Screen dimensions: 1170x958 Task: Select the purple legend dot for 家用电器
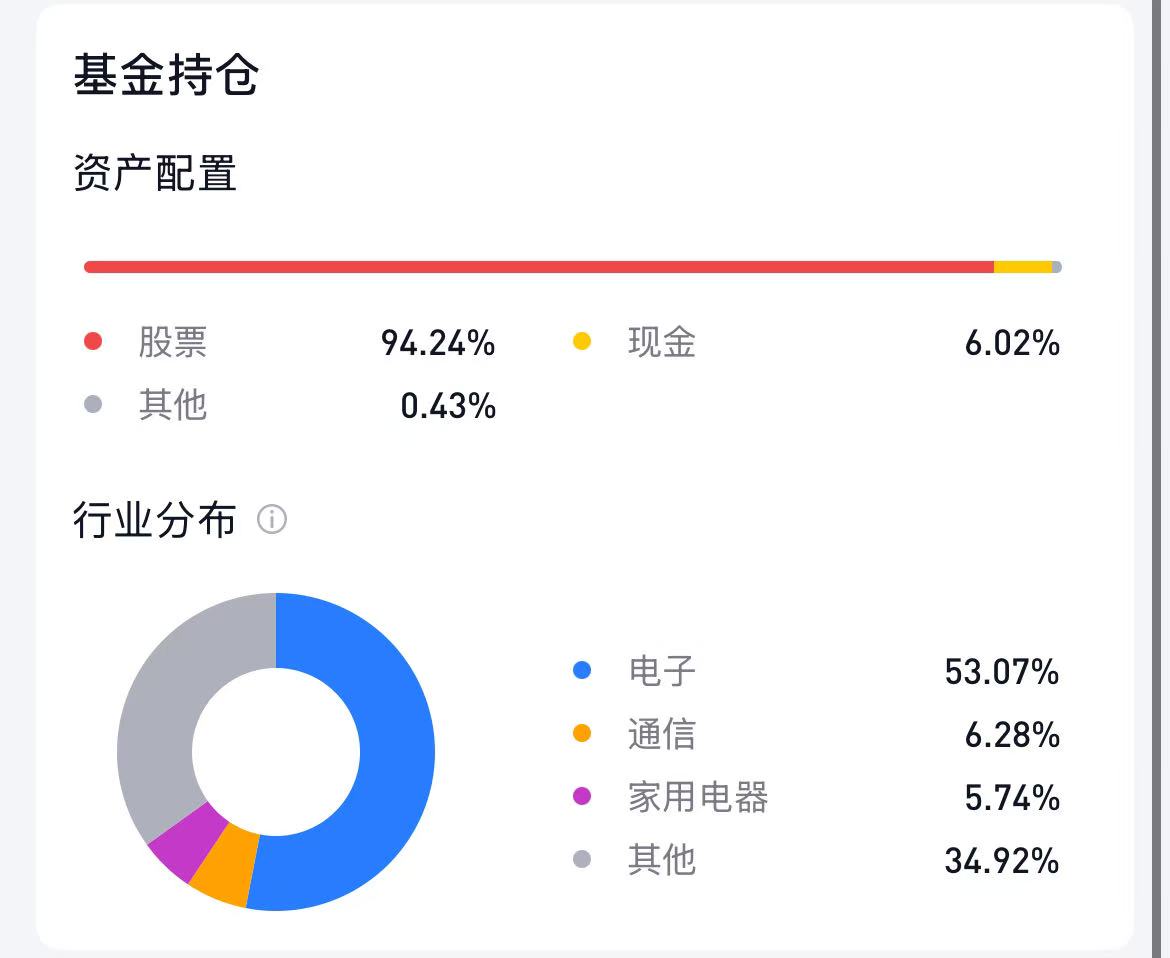(582, 797)
